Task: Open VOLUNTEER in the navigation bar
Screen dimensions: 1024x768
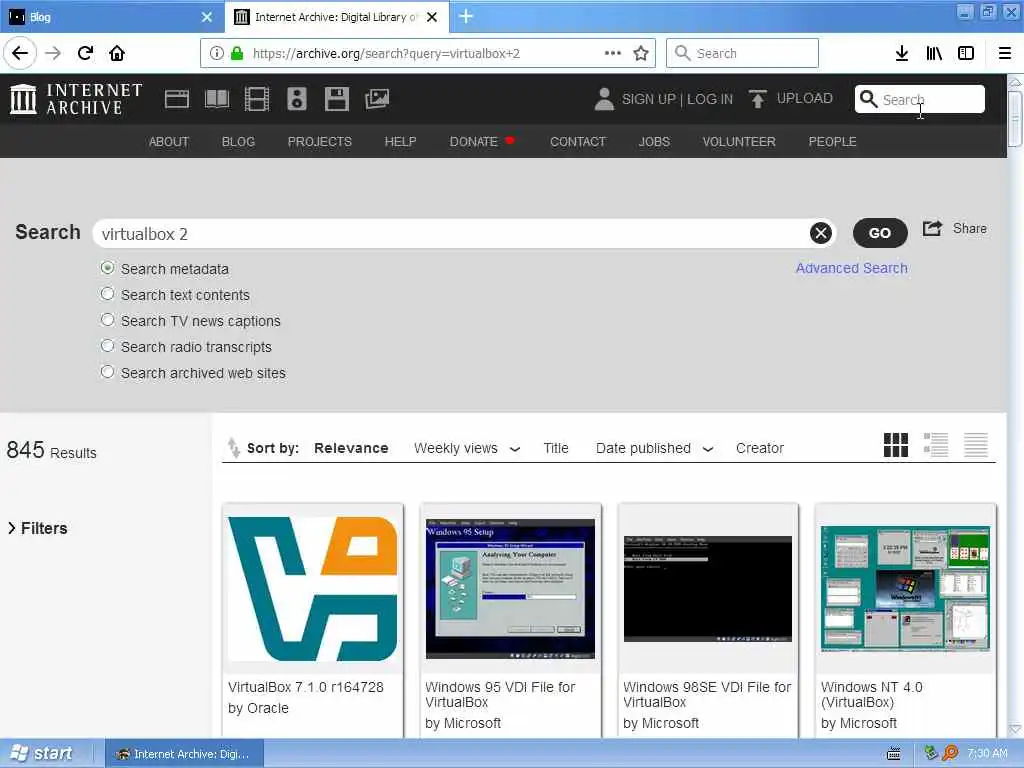Action: (x=739, y=142)
